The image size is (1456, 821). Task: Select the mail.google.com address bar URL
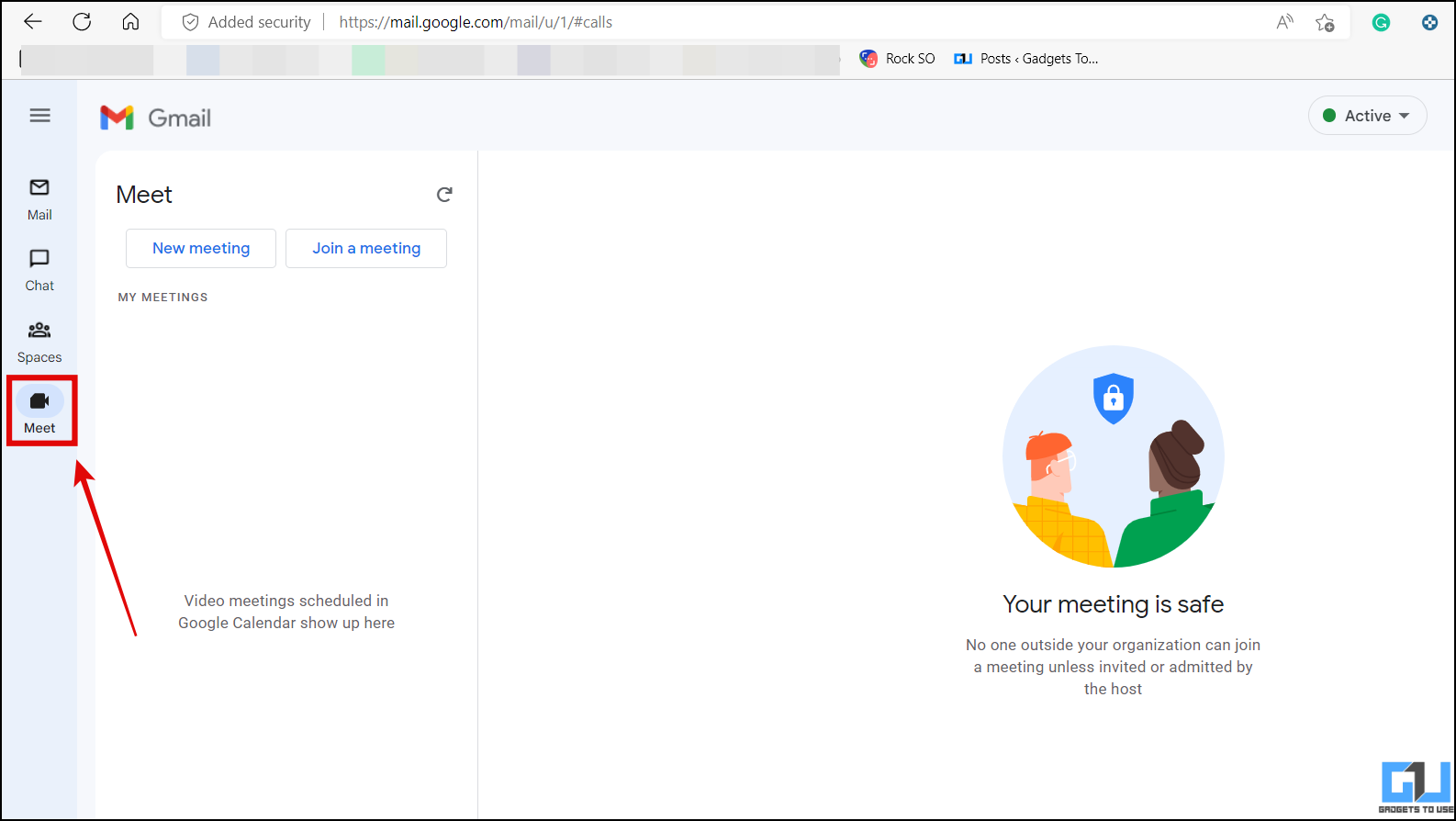coord(476,22)
